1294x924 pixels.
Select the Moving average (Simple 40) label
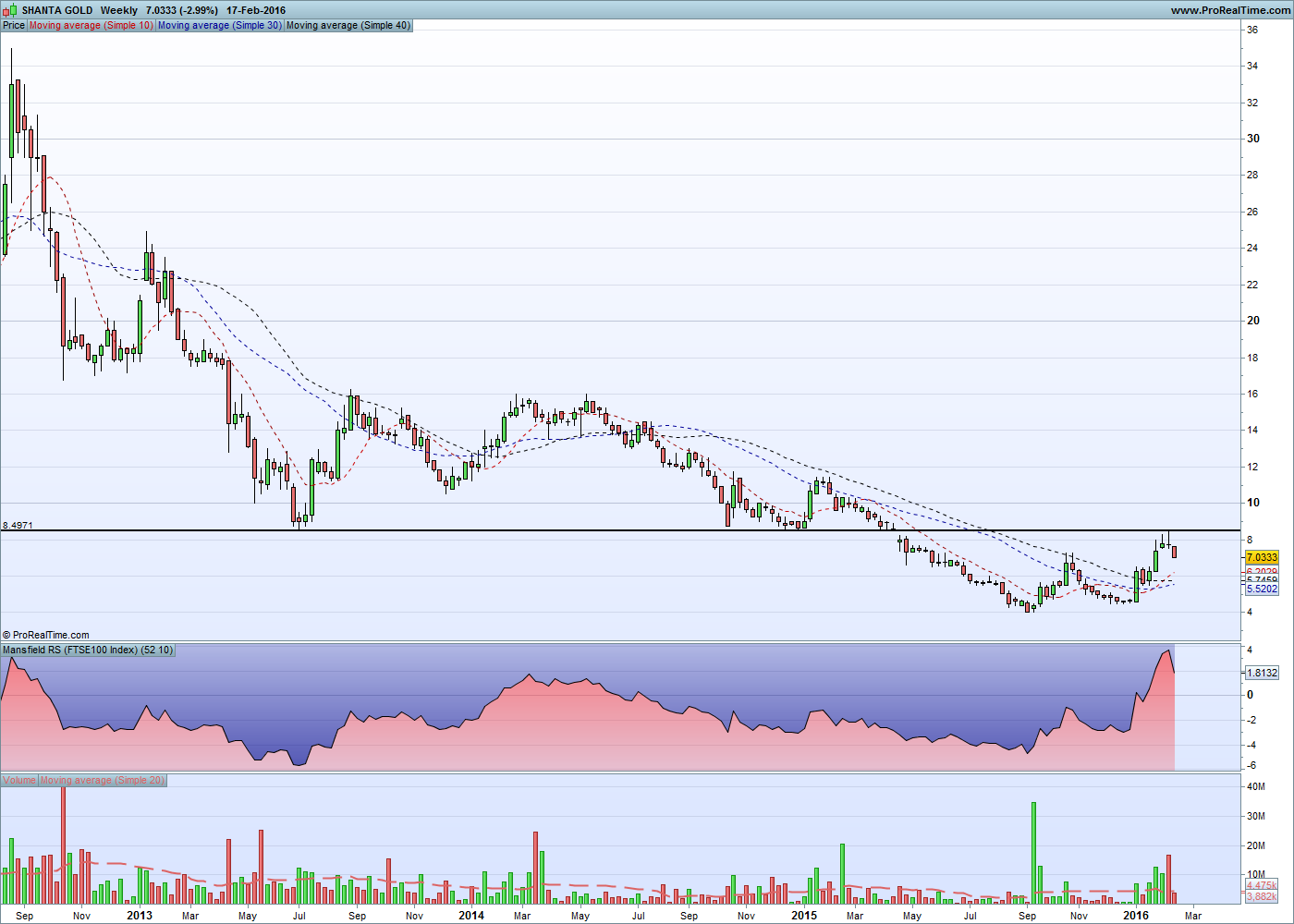(x=348, y=25)
